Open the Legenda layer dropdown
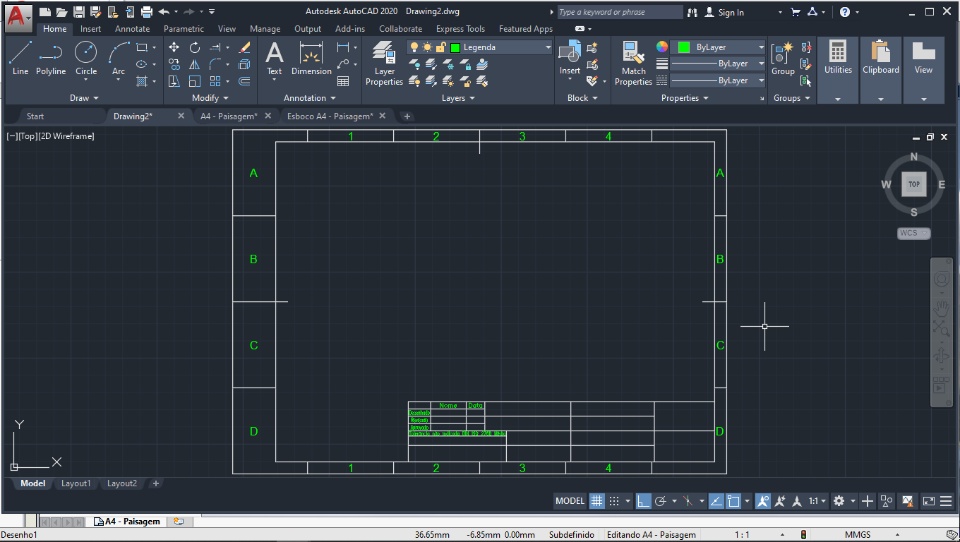The image size is (960, 542). click(x=547, y=47)
